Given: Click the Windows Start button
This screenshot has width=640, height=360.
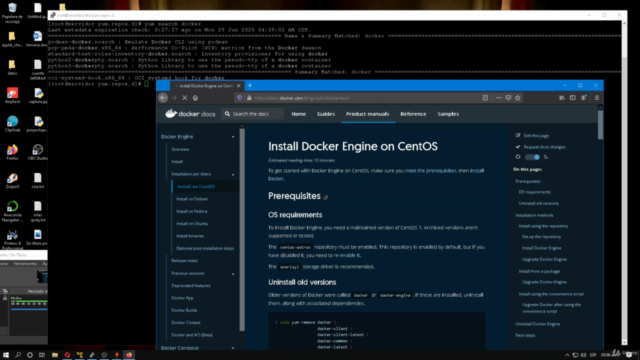Looking at the screenshot, I should (x=6, y=355).
